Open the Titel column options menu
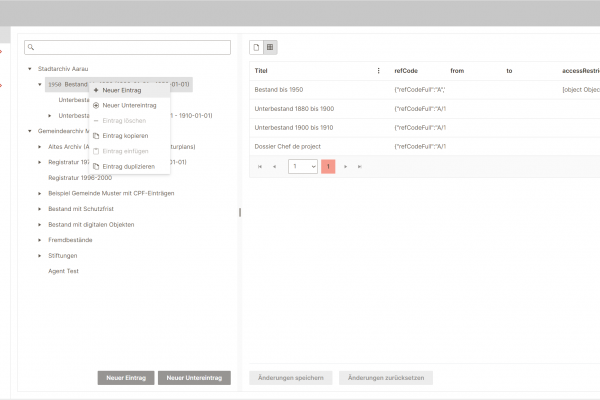 pos(378,71)
